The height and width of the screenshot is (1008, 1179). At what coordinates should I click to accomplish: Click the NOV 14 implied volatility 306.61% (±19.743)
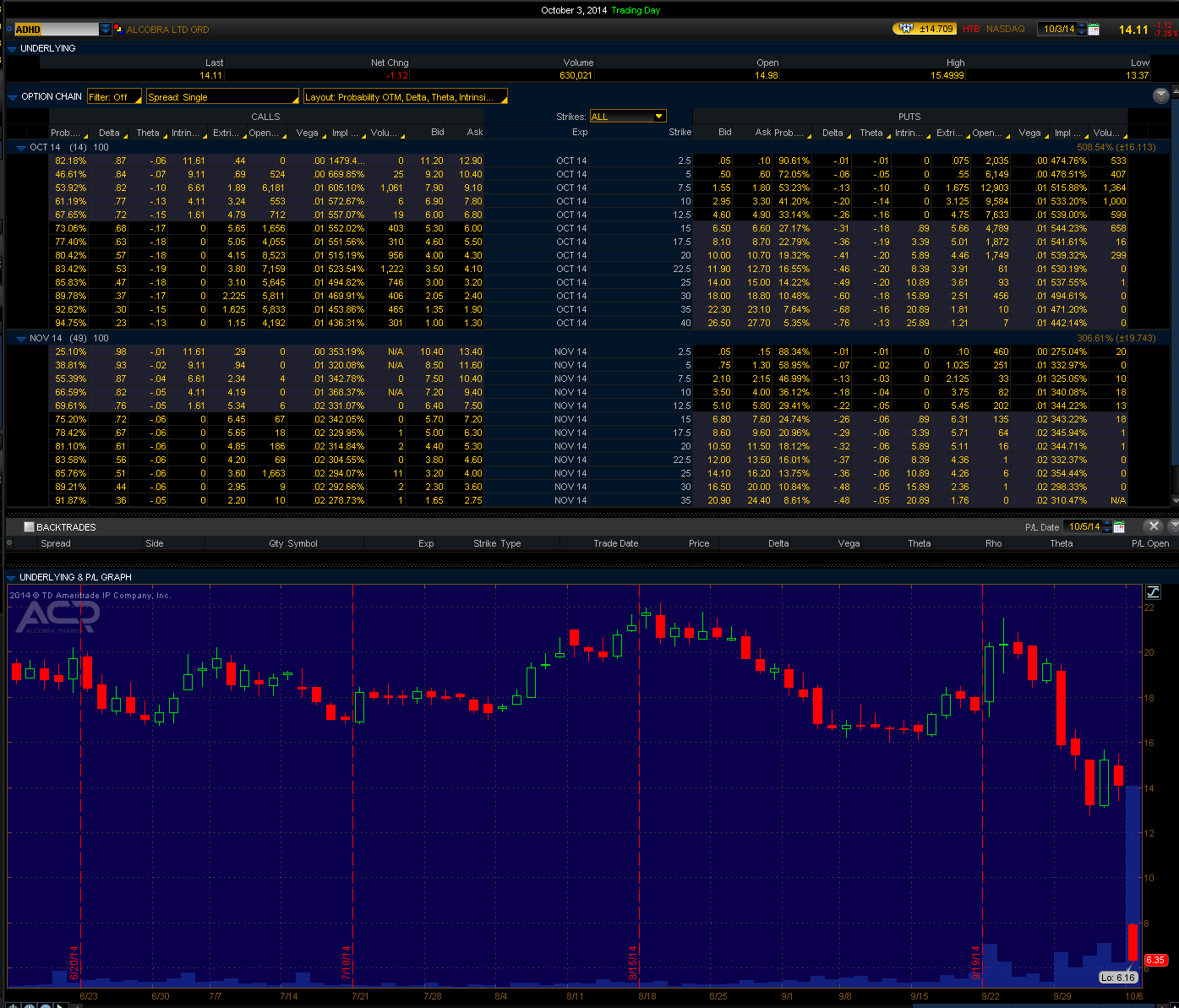[x=1116, y=338]
